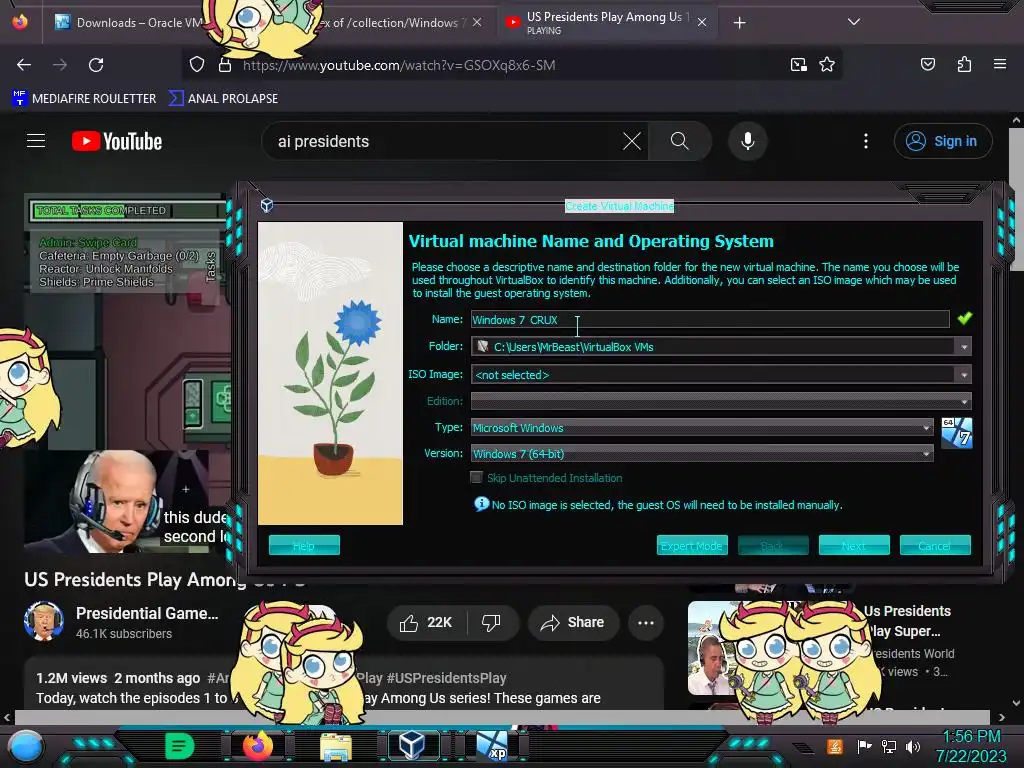Click the horizontal scrollbar at page bottom
Viewport: 1024px width, 768px height.
pos(502,717)
